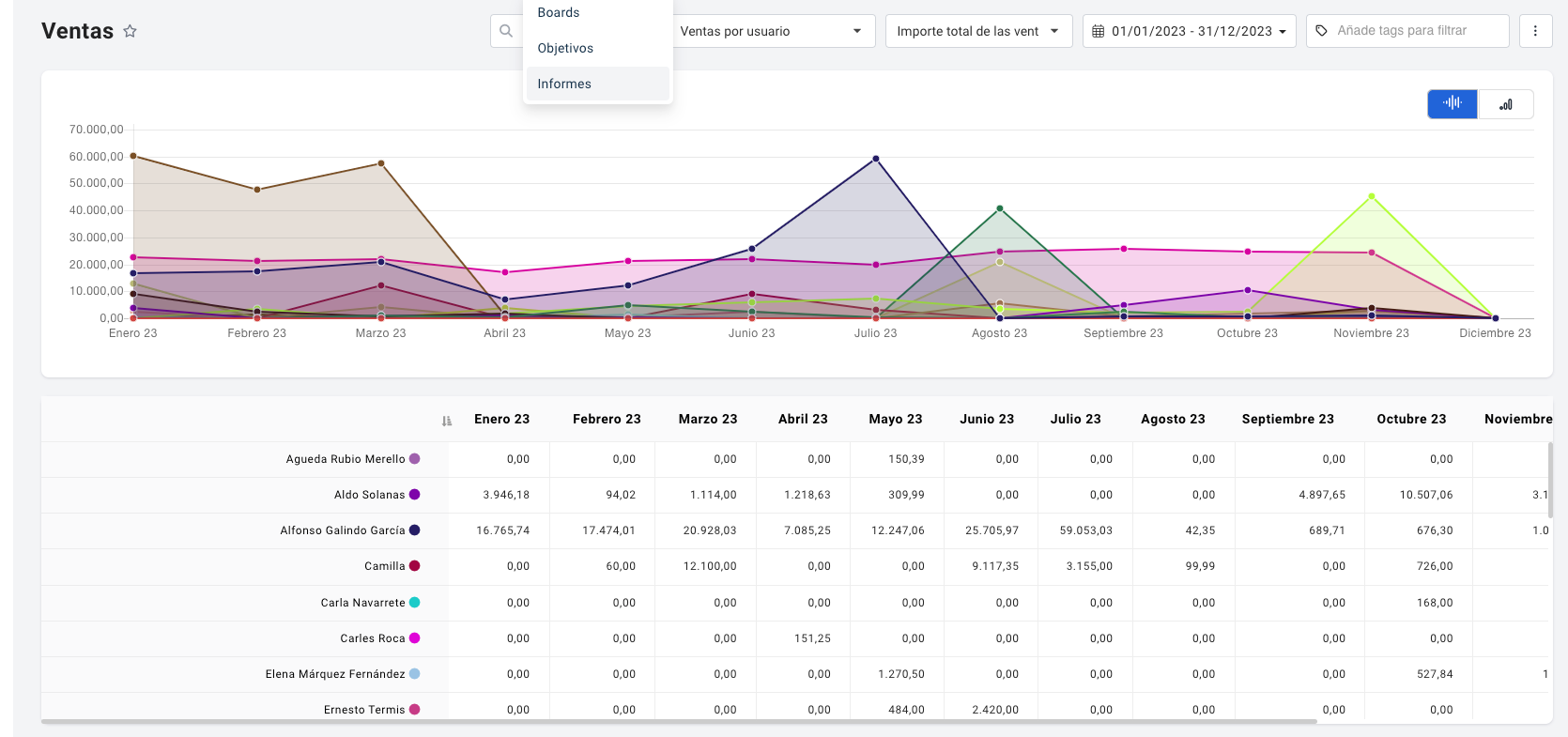
Task: Select the Carles Roca row name
Action: click(x=373, y=638)
